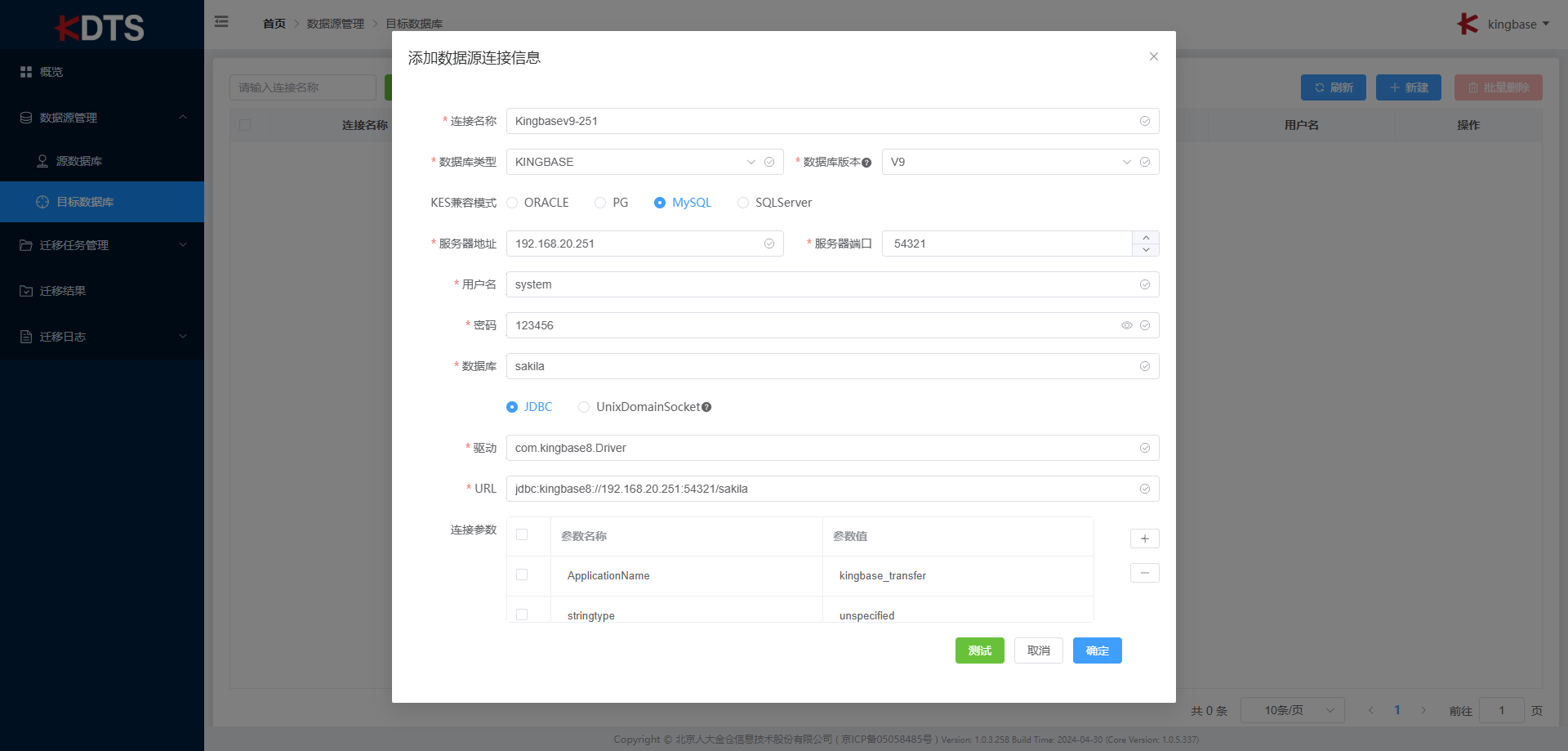Click the green 测试 button
The width and height of the screenshot is (1568, 751).
tap(979, 650)
